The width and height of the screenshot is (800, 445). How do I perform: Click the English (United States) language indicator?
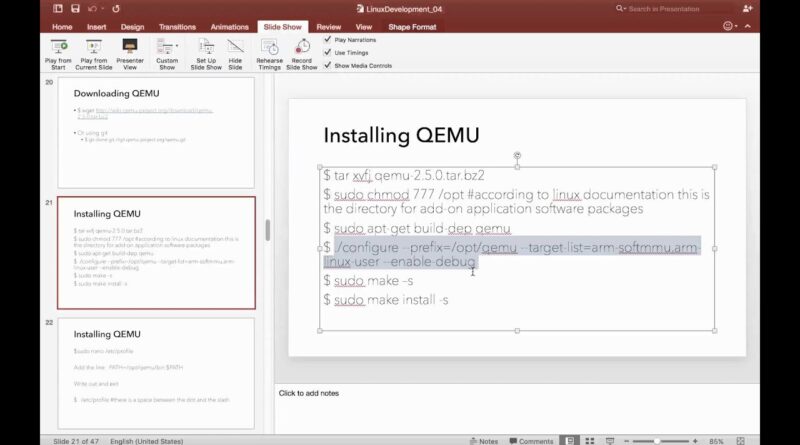(146, 441)
